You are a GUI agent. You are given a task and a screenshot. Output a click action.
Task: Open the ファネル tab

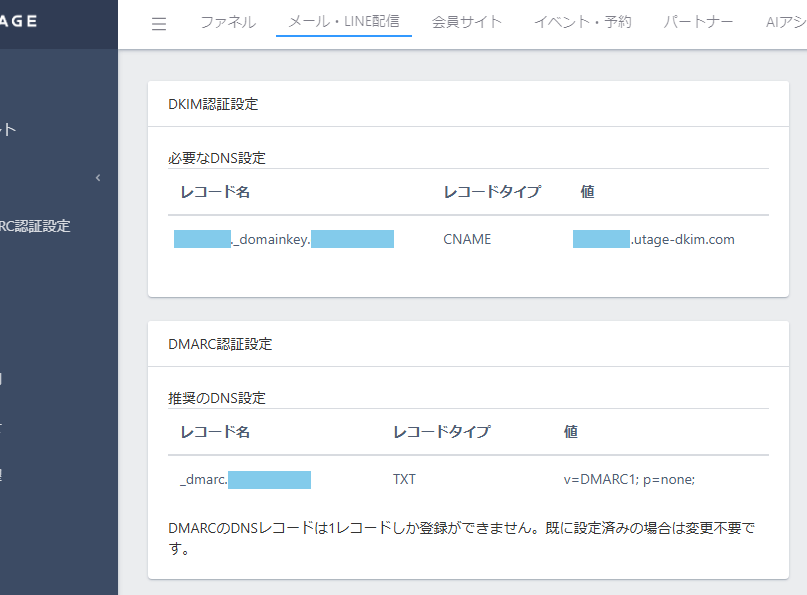pos(228,22)
